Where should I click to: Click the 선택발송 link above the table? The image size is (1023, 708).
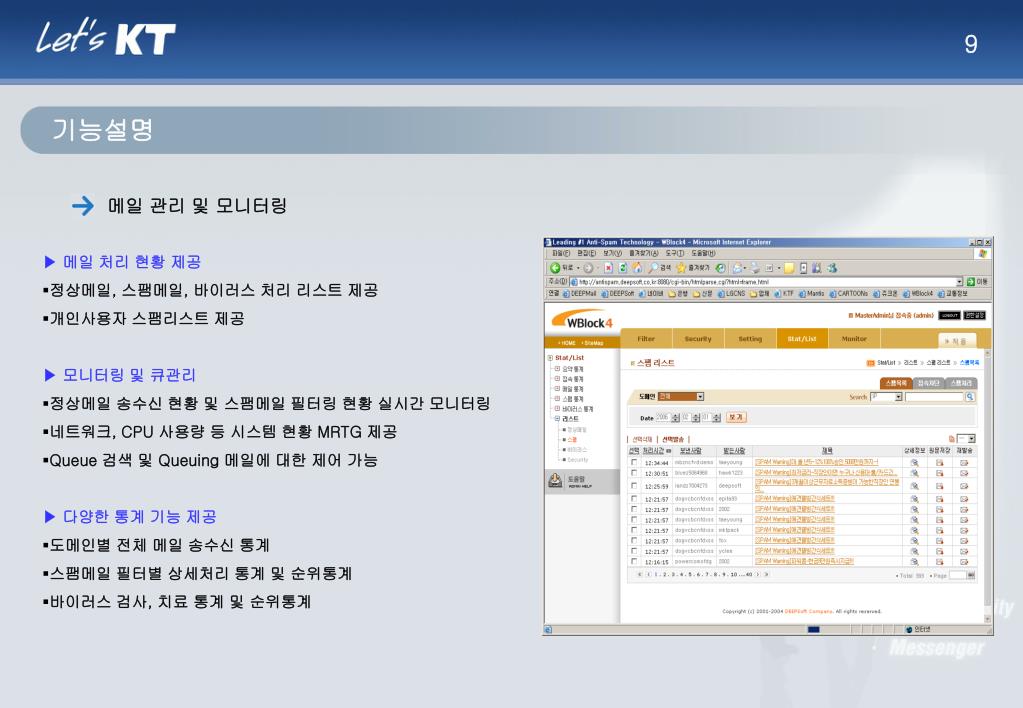pos(673,440)
